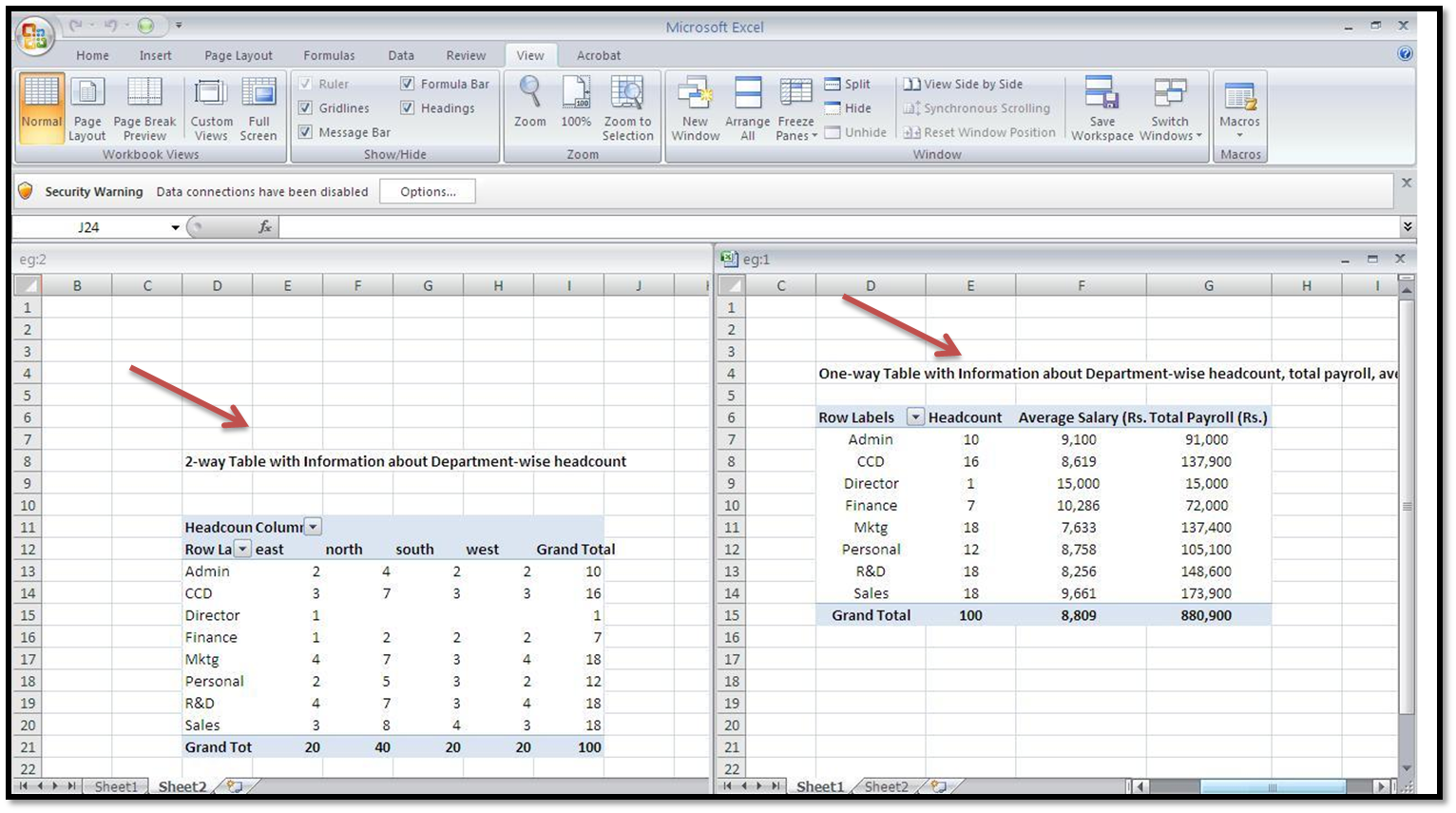
Task: Click into the formula bar field
Action: pos(839,226)
